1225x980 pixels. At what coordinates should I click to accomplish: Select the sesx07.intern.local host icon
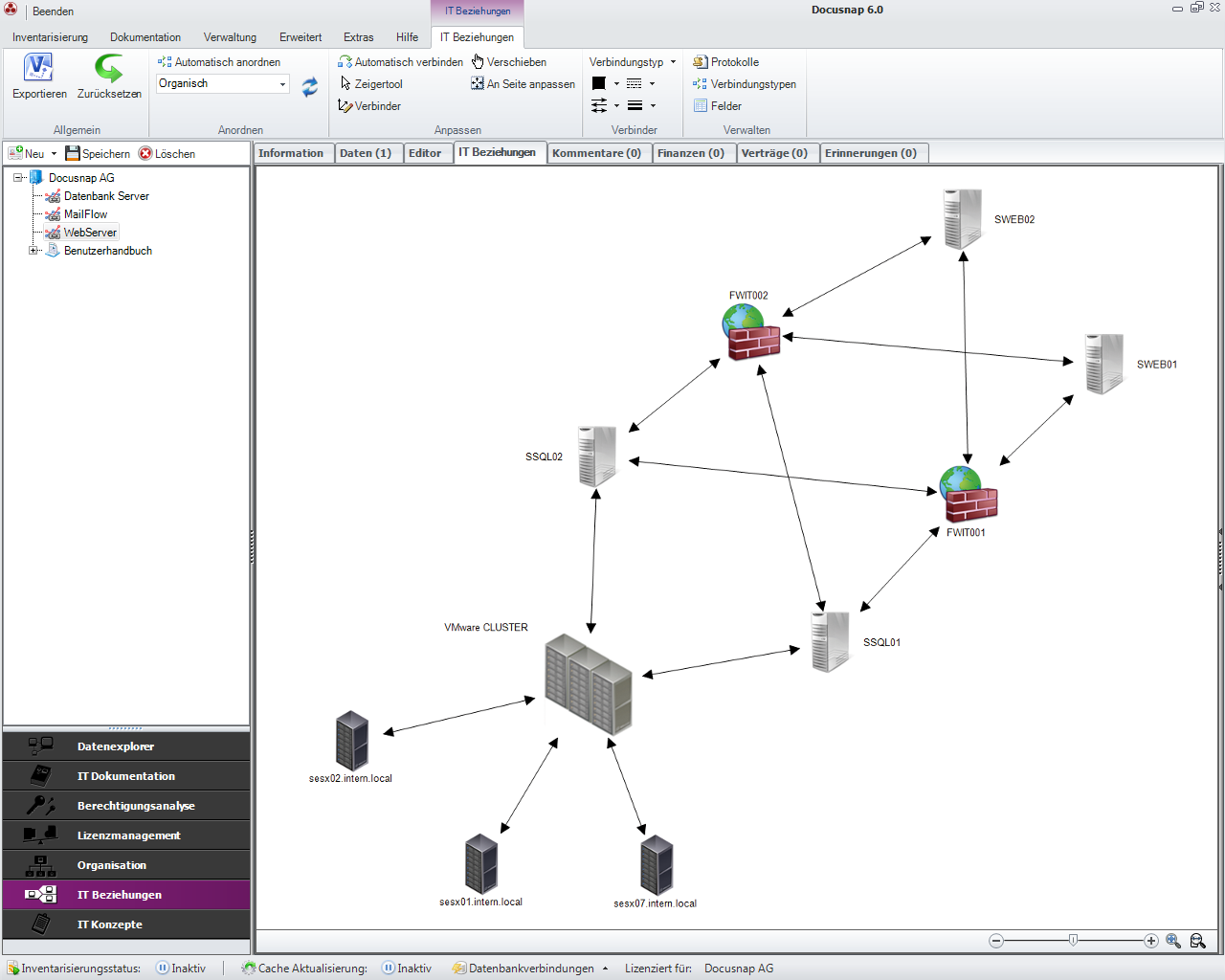657,865
